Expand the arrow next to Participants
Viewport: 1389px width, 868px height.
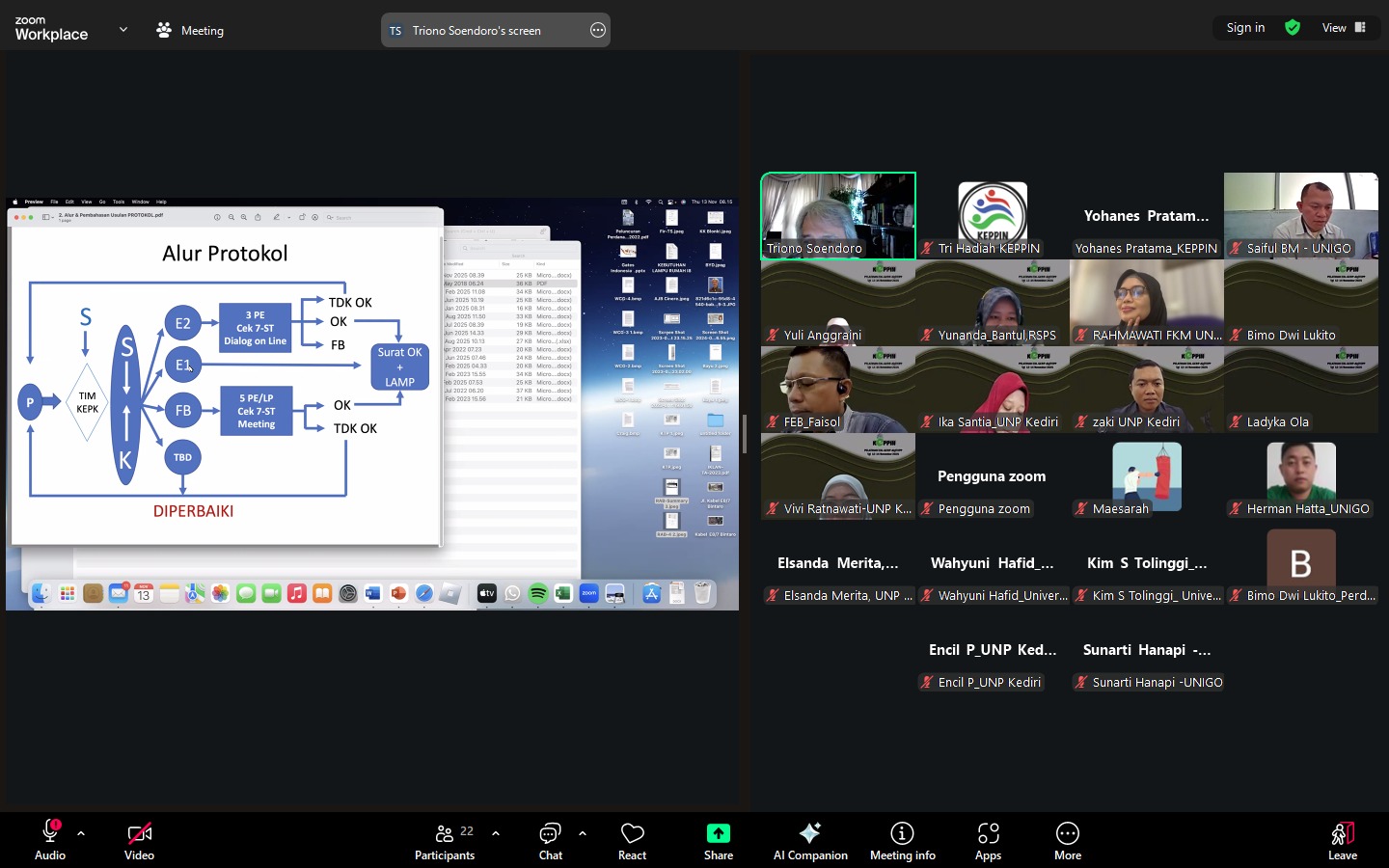[496, 833]
